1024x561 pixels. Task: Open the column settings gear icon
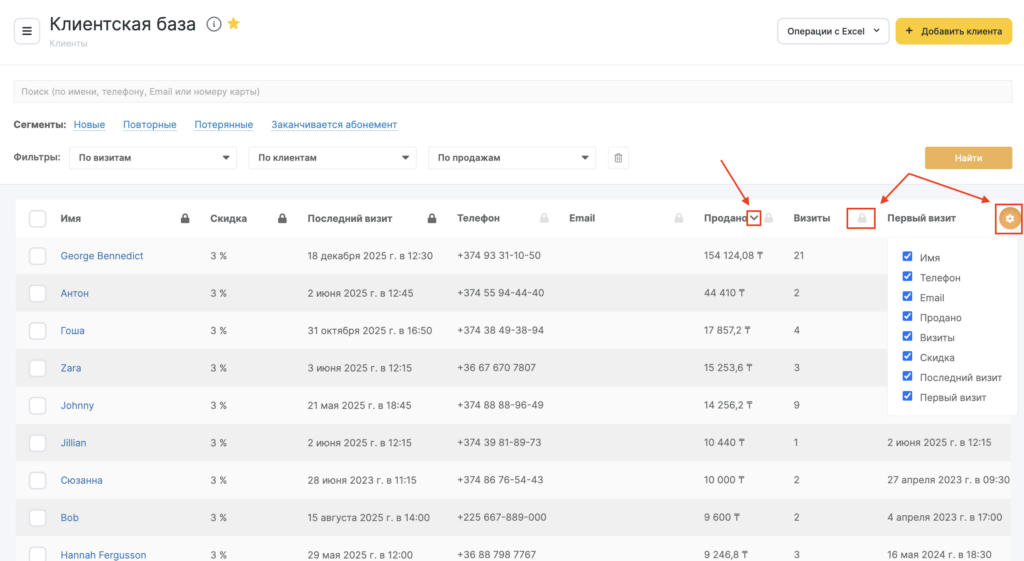coord(1009,218)
